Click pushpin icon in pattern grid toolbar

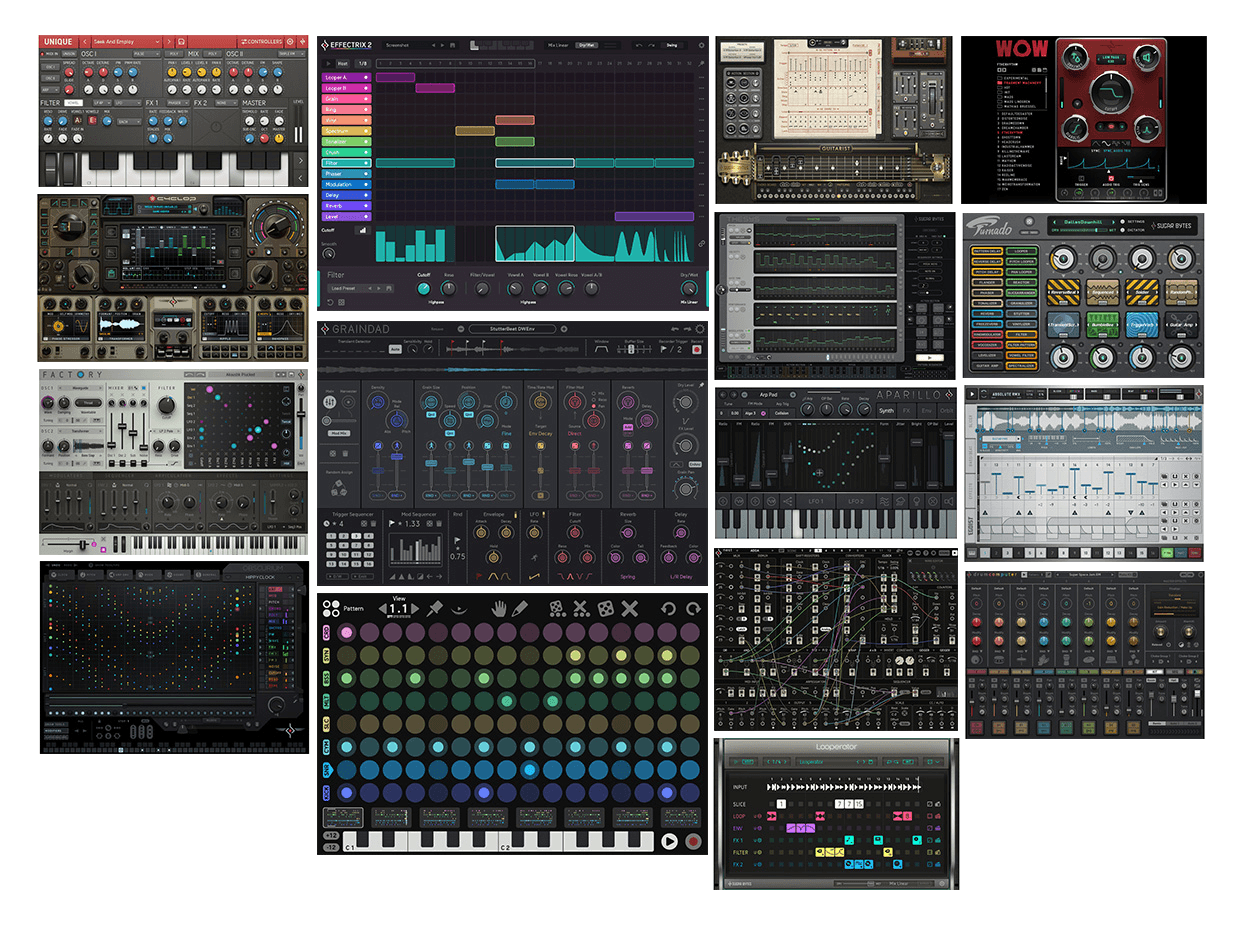[x=434, y=609]
